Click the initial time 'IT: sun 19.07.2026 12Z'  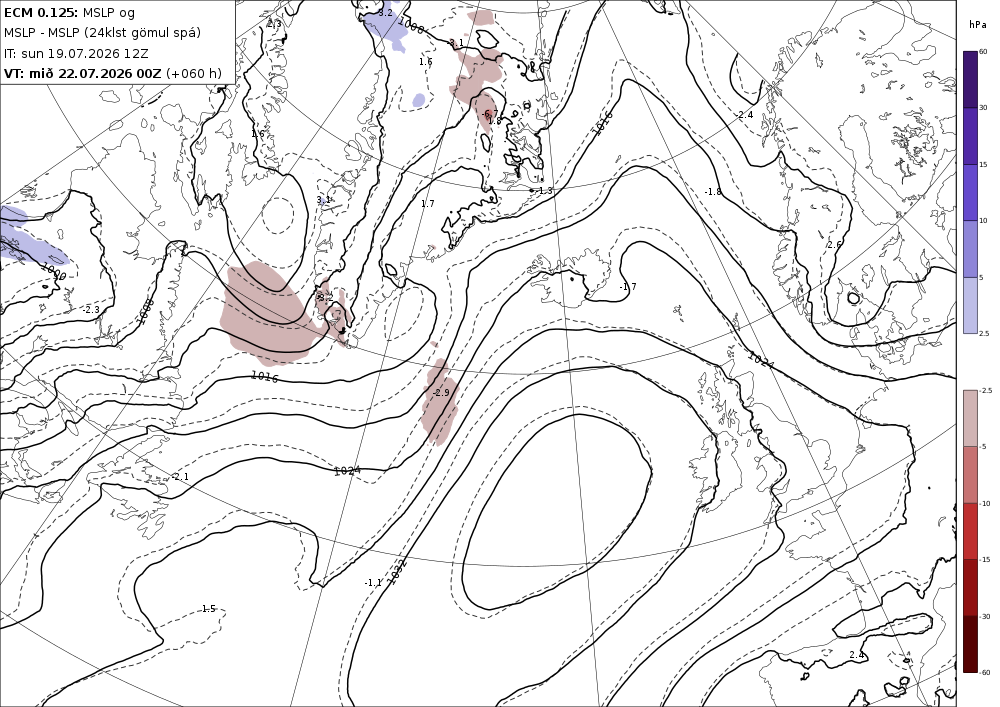pos(76,53)
